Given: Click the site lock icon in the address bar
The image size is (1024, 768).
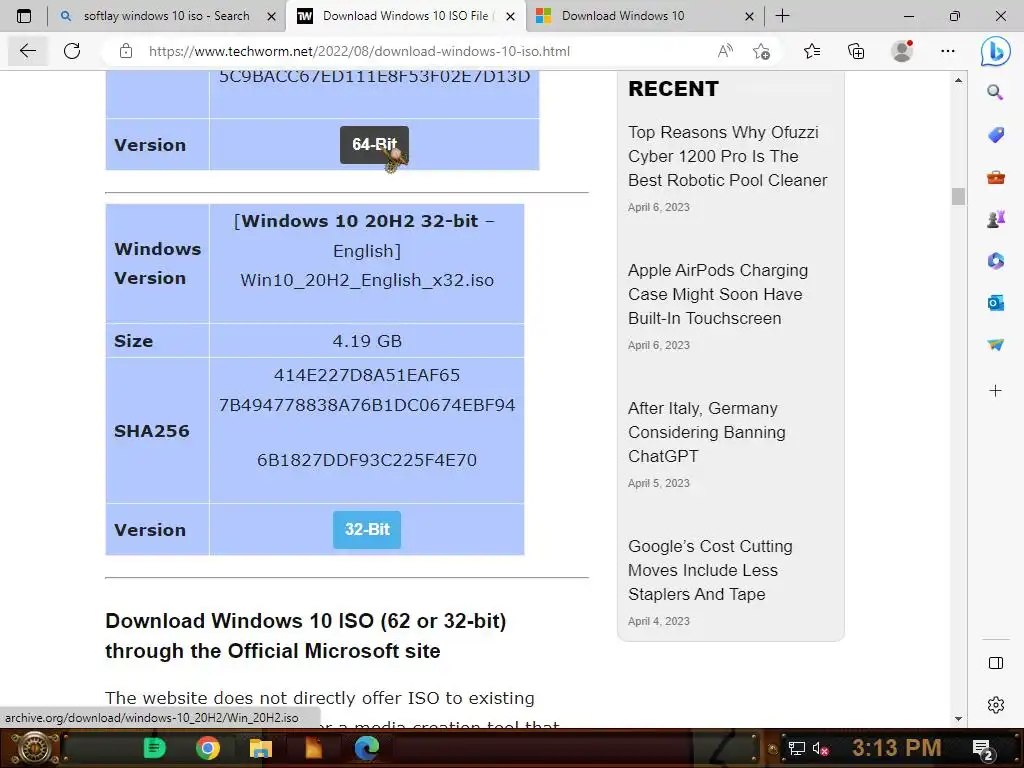Looking at the screenshot, I should click(126, 51).
